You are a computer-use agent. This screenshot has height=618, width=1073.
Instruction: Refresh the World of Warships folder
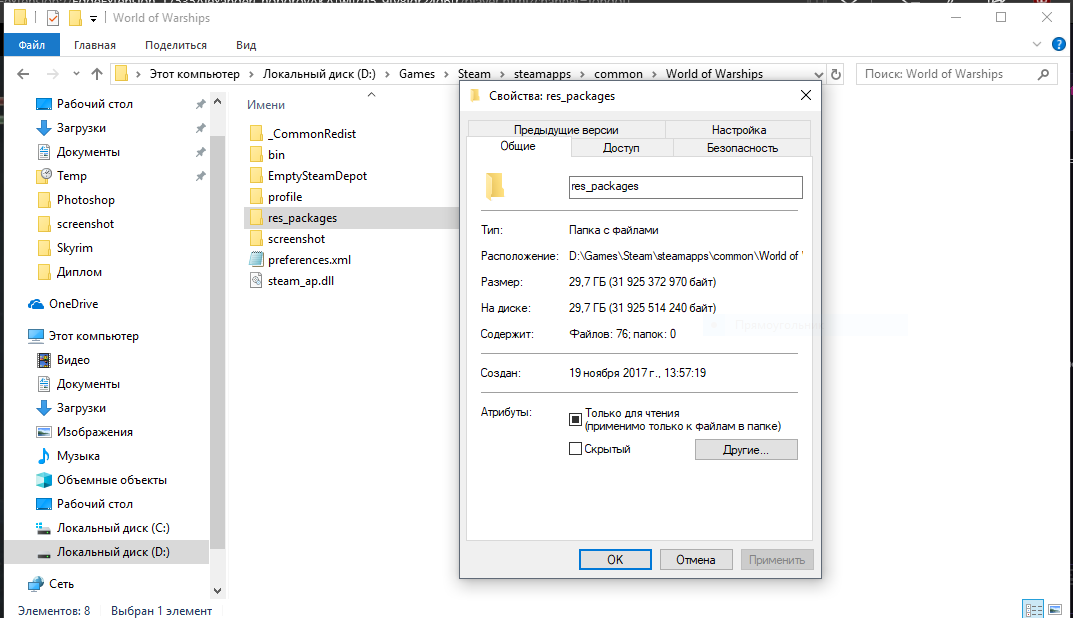pyautogui.click(x=836, y=74)
